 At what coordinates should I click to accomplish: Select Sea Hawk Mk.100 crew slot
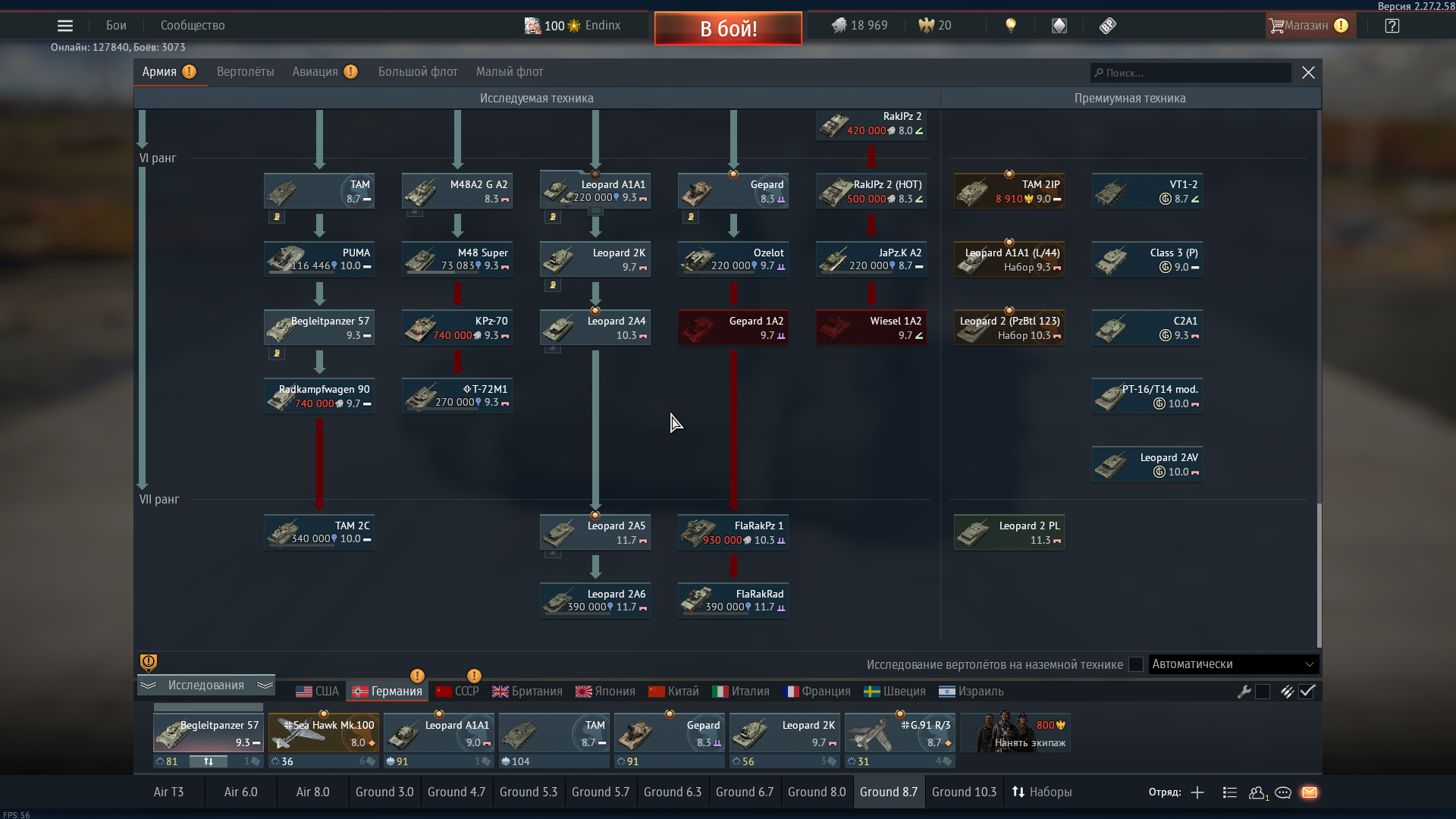point(324,733)
